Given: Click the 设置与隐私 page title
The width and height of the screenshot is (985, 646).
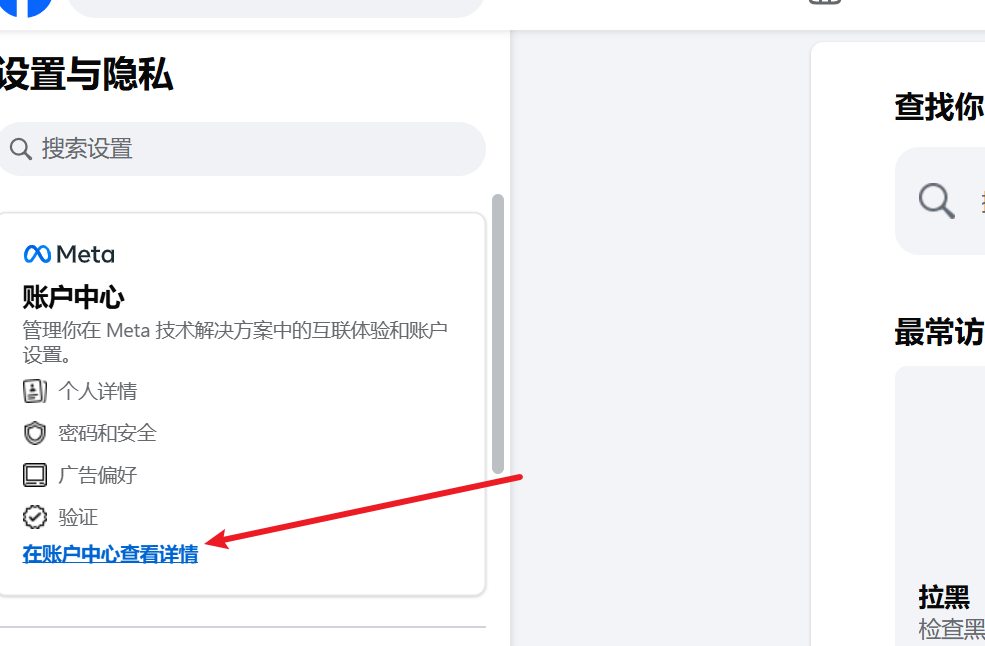Looking at the screenshot, I should (86, 74).
